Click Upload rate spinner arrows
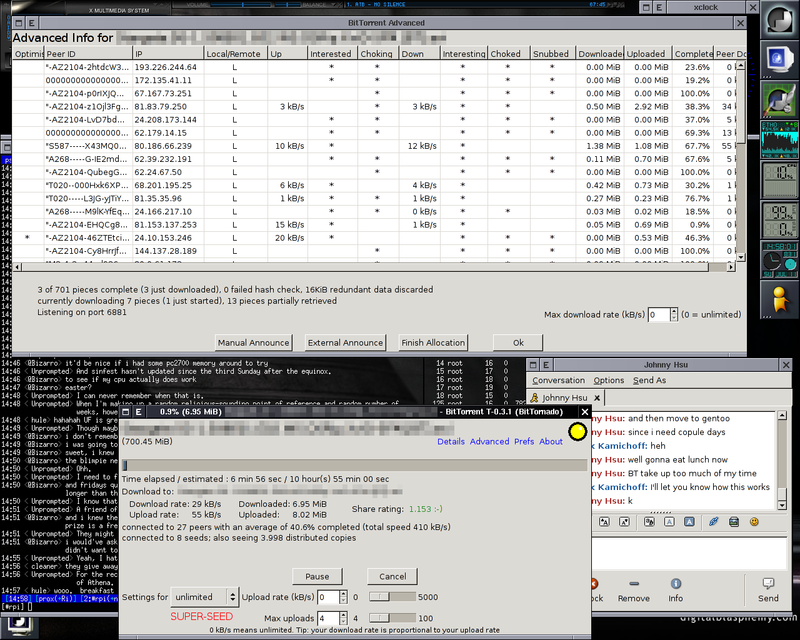This screenshot has height=640, width=800. [343, 597]
